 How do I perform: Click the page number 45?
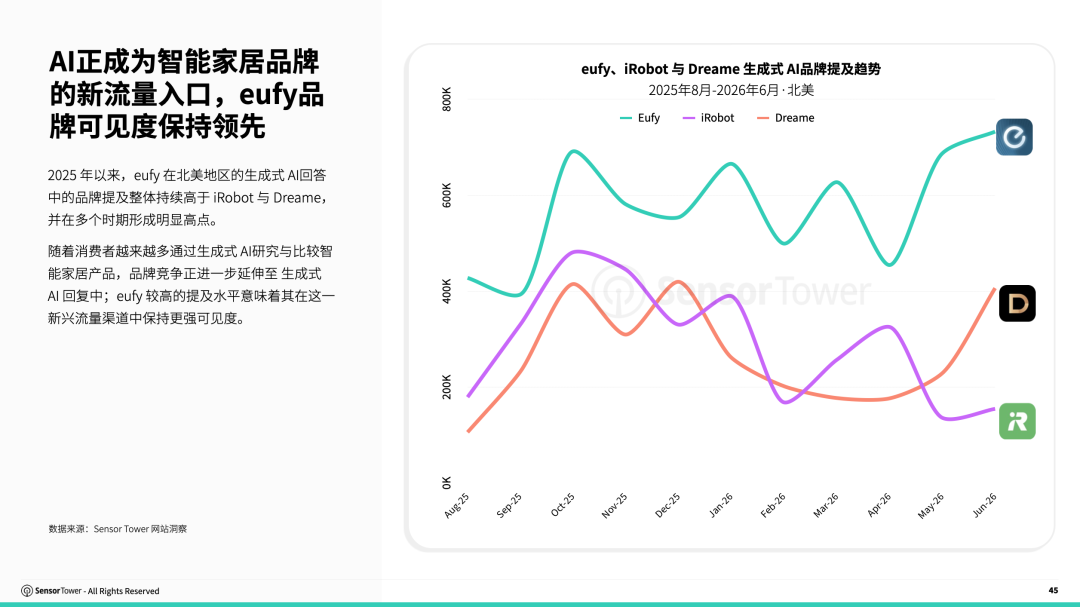pos(1053,590)
